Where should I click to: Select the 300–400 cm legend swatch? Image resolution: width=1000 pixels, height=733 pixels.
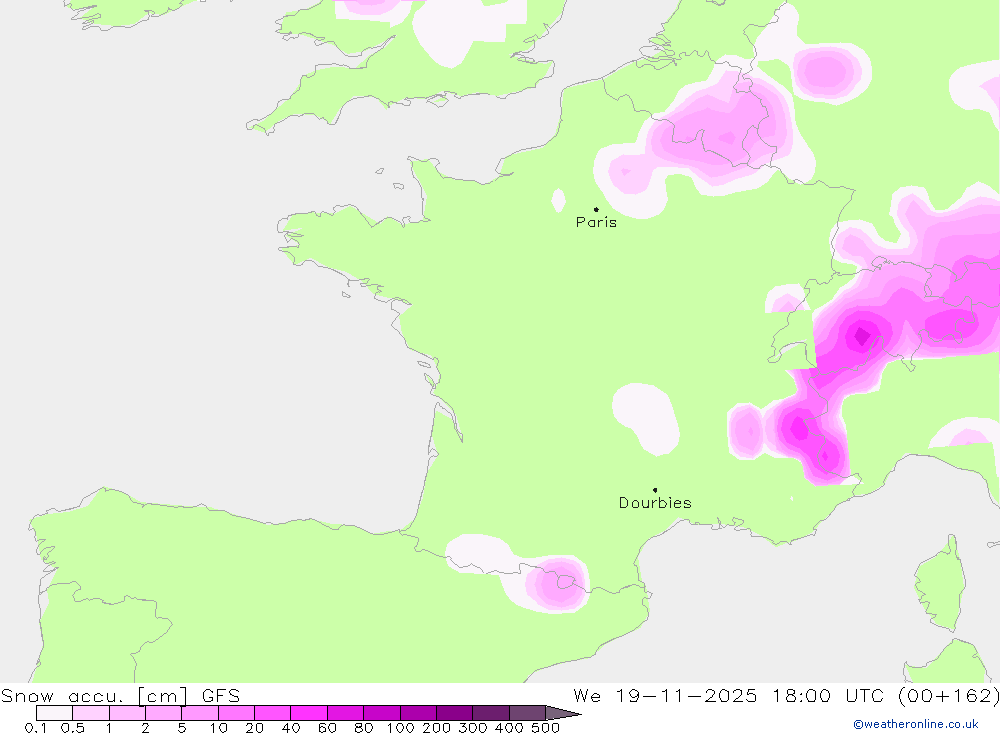[490, 713]
